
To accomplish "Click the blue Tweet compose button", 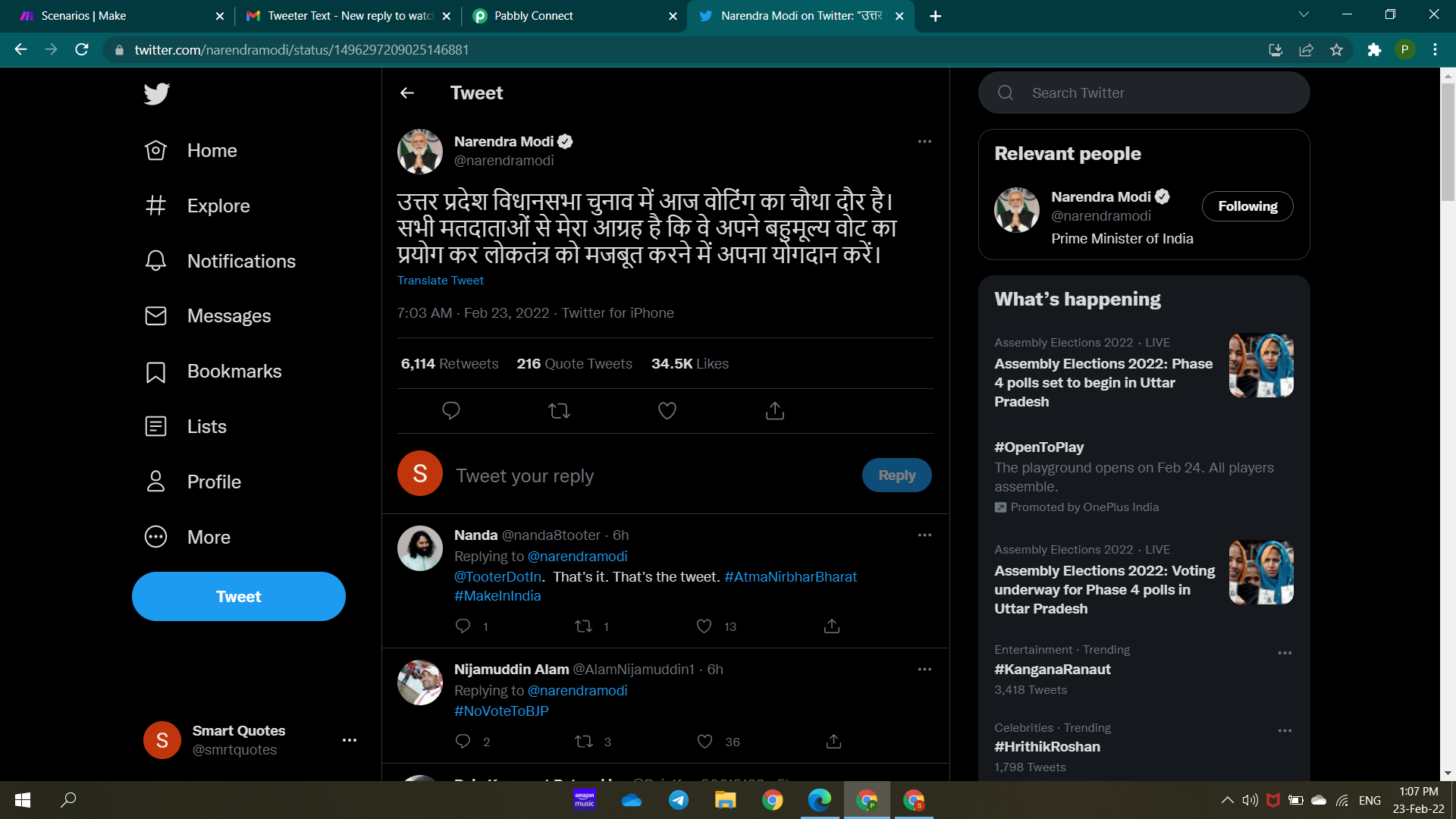I will click(x=239, y=596).
